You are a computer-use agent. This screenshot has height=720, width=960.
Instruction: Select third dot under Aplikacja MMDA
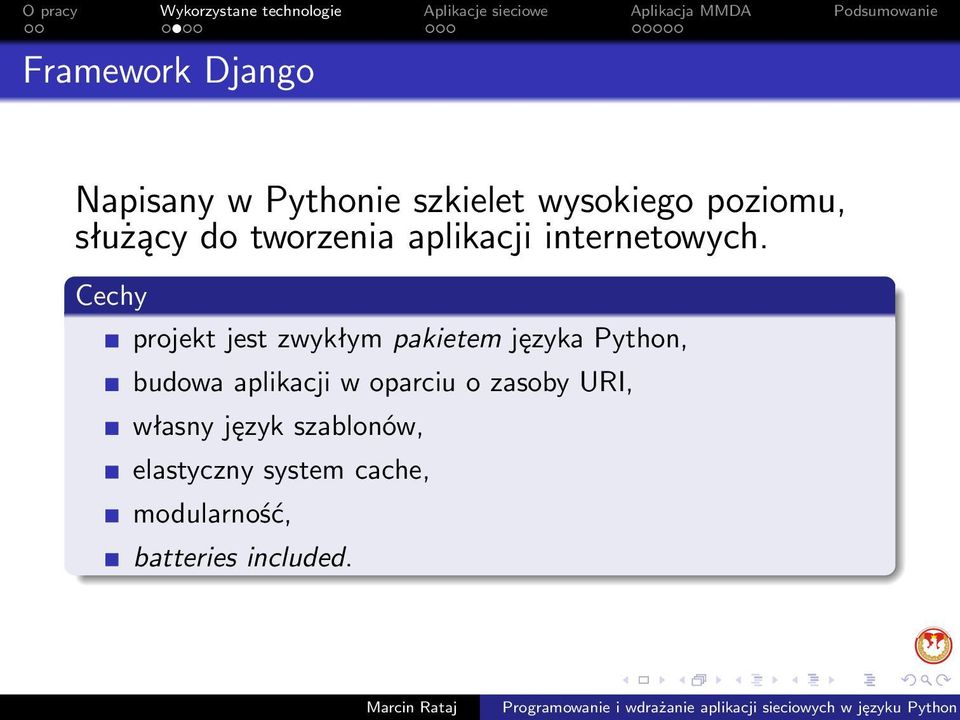pyautogui.click(x=657, y=28)
